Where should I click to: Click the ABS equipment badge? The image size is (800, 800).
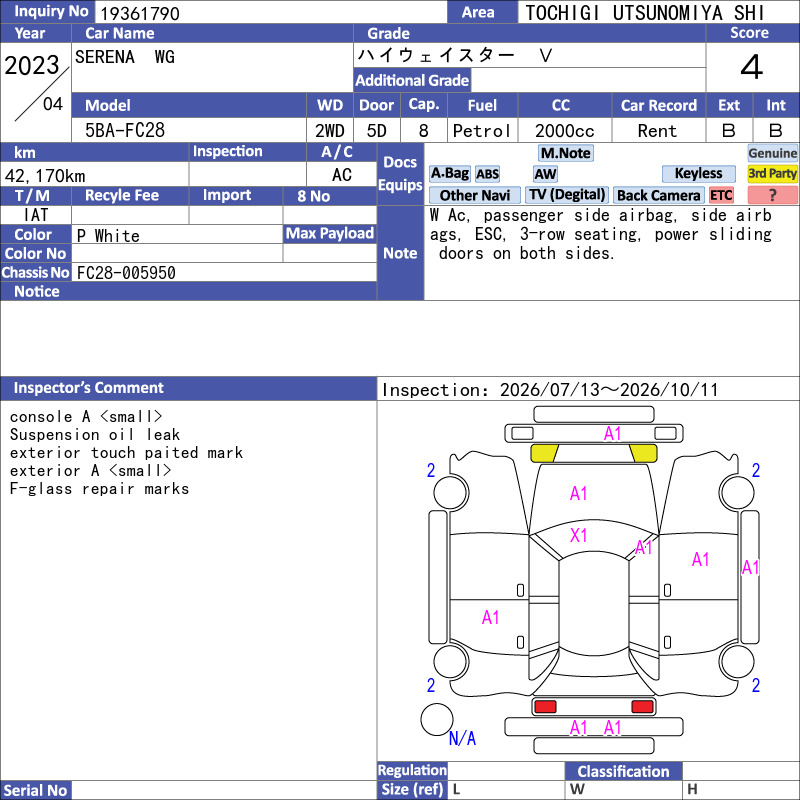(x=487, y=174)
